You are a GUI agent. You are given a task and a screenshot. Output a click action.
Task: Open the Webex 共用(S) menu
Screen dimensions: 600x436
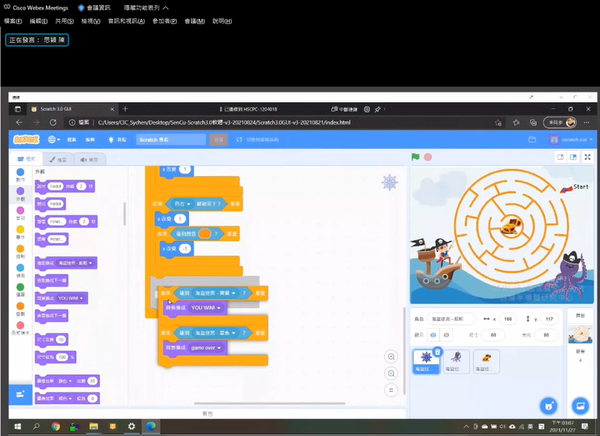point(64,21)
